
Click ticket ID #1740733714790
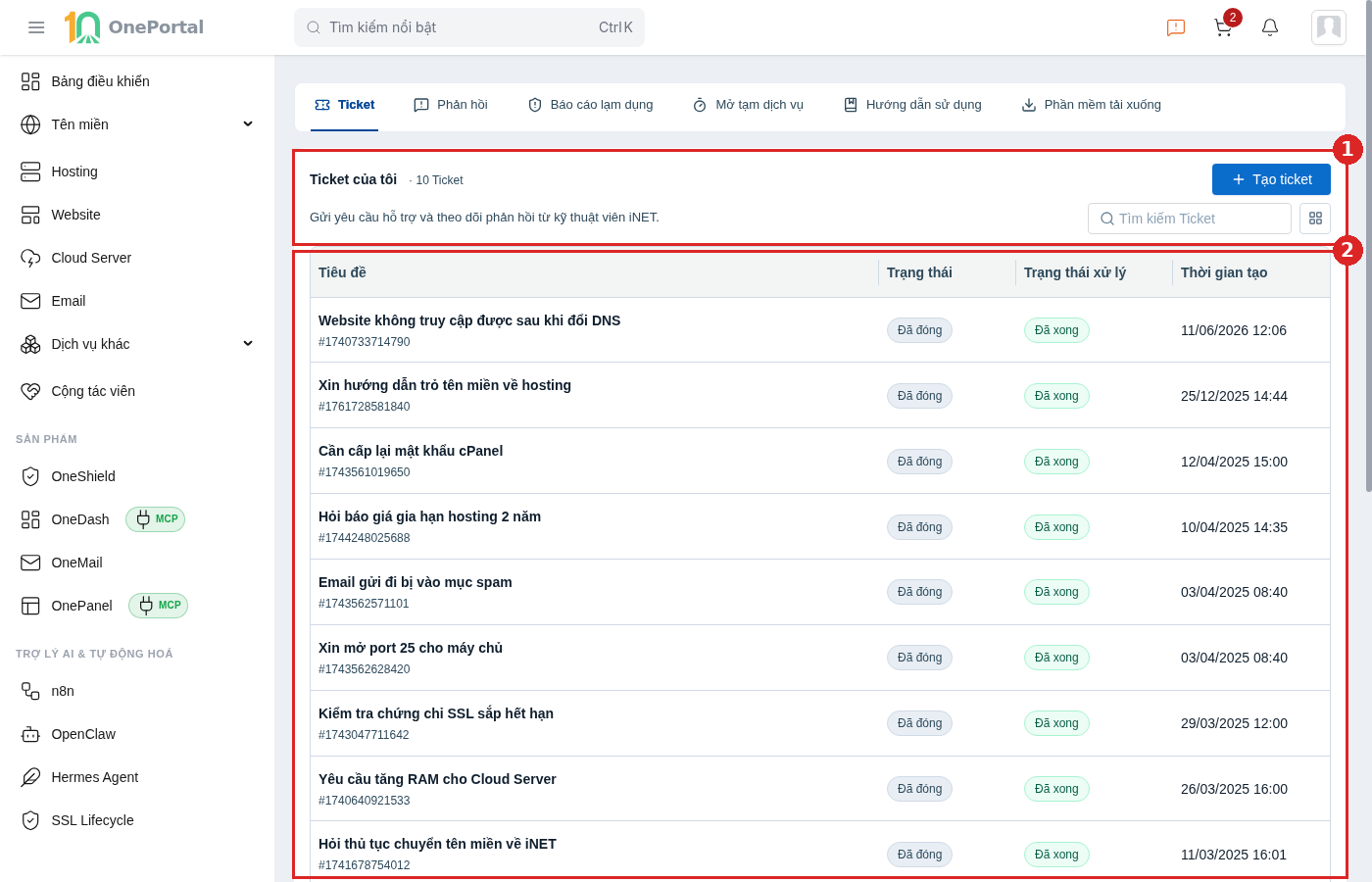[x=365, y=342]
